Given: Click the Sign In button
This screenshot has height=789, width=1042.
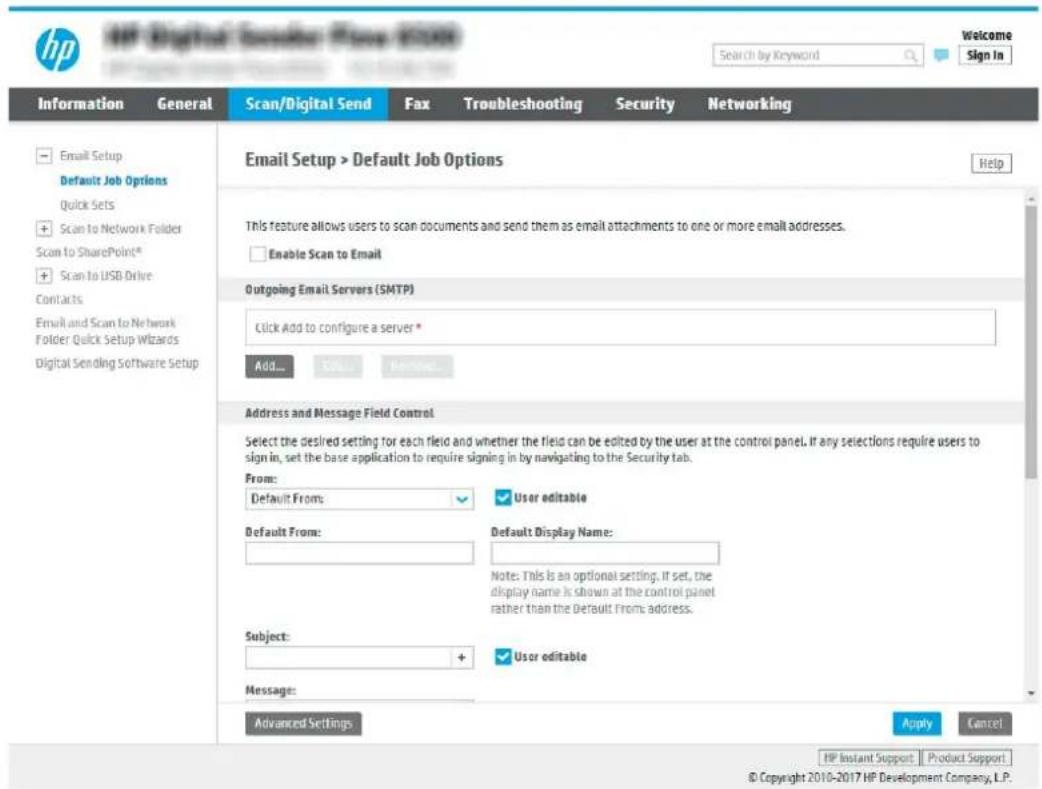Looking at the screenshot, I should pos(985,55).
